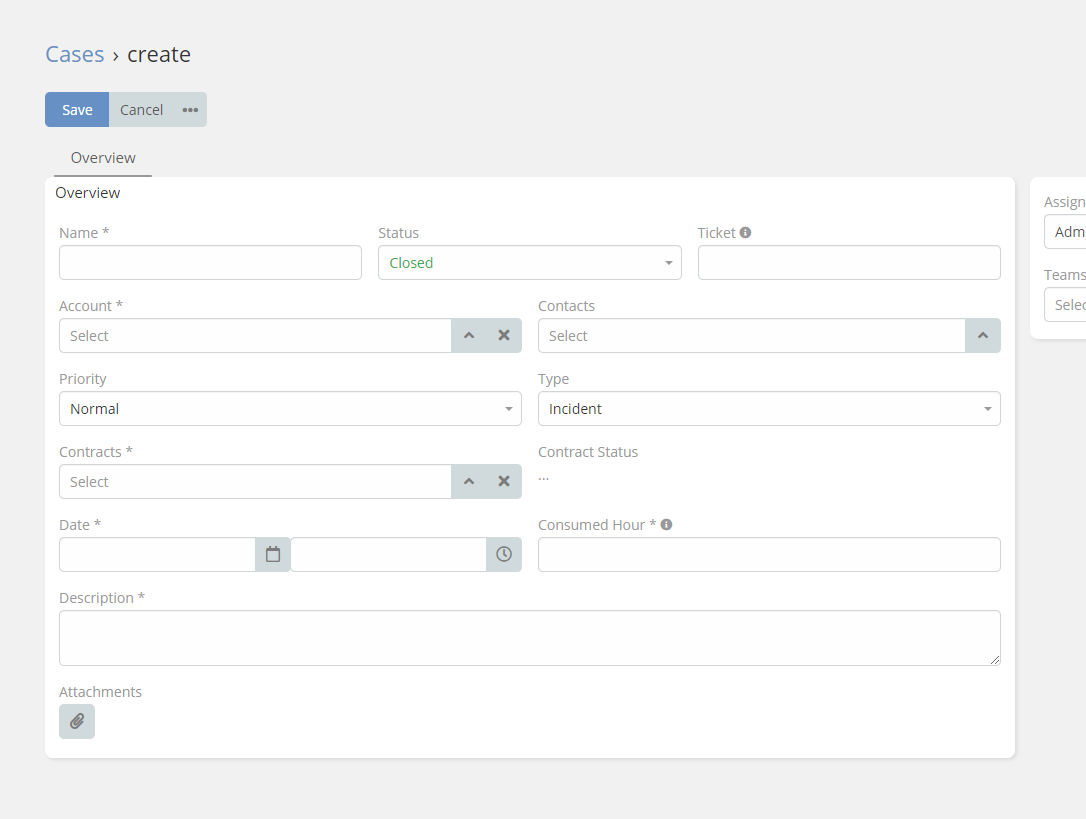1086x819 pixels.
Task: Focus the Date text field
Action: [157, 554]
